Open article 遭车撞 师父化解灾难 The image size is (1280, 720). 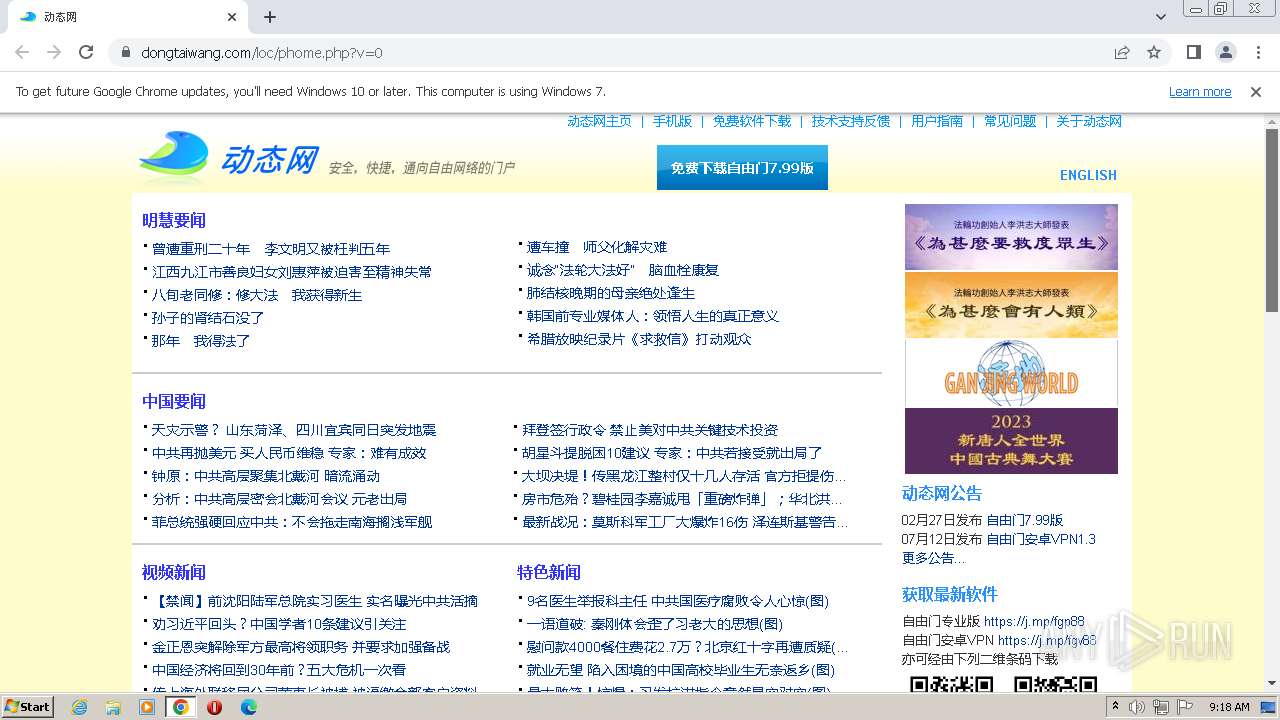tap(597, 247)
